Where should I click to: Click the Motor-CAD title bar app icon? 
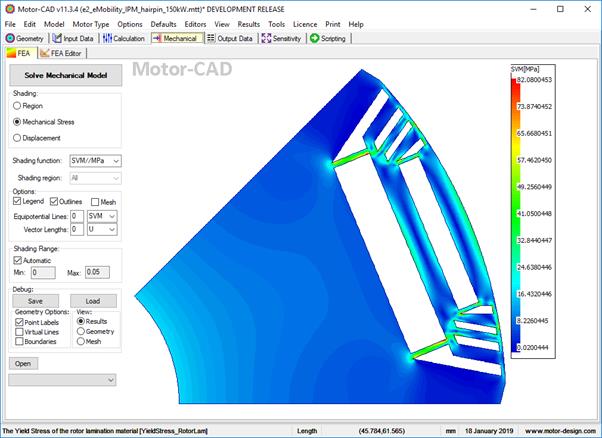[10, 9]
